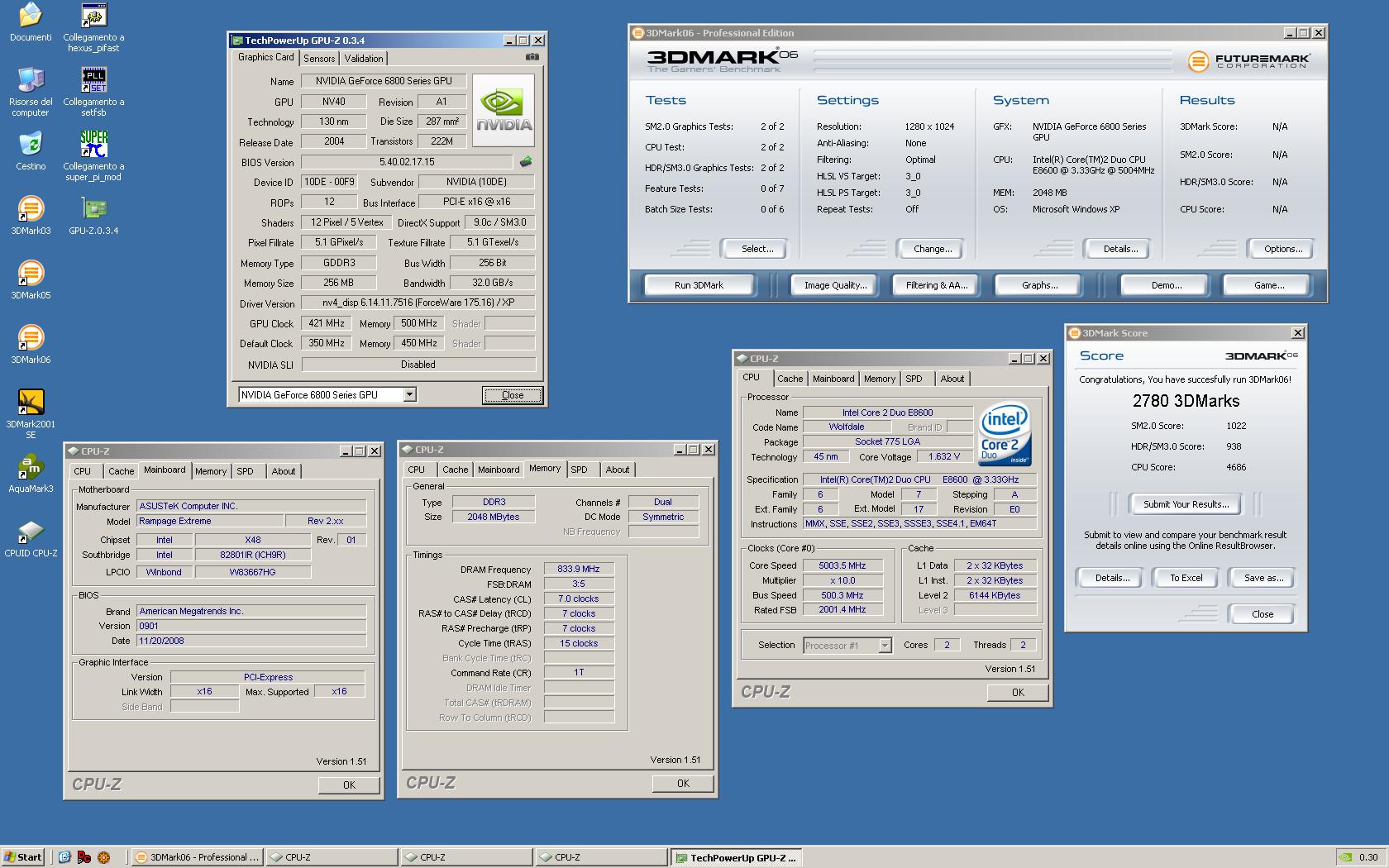Image resolution: width=1389 pixels, height=868 pixels.
Task: Launch the 3DMark05 desktop icon
Action: (31, 274)
